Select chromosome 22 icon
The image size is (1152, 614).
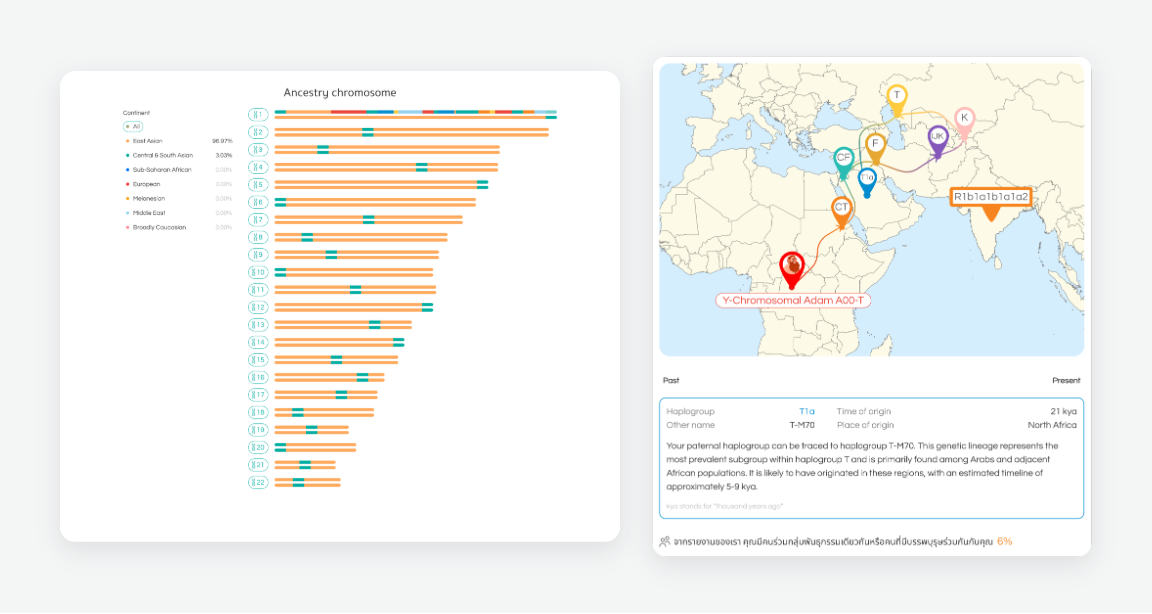[x=258, y=483]
